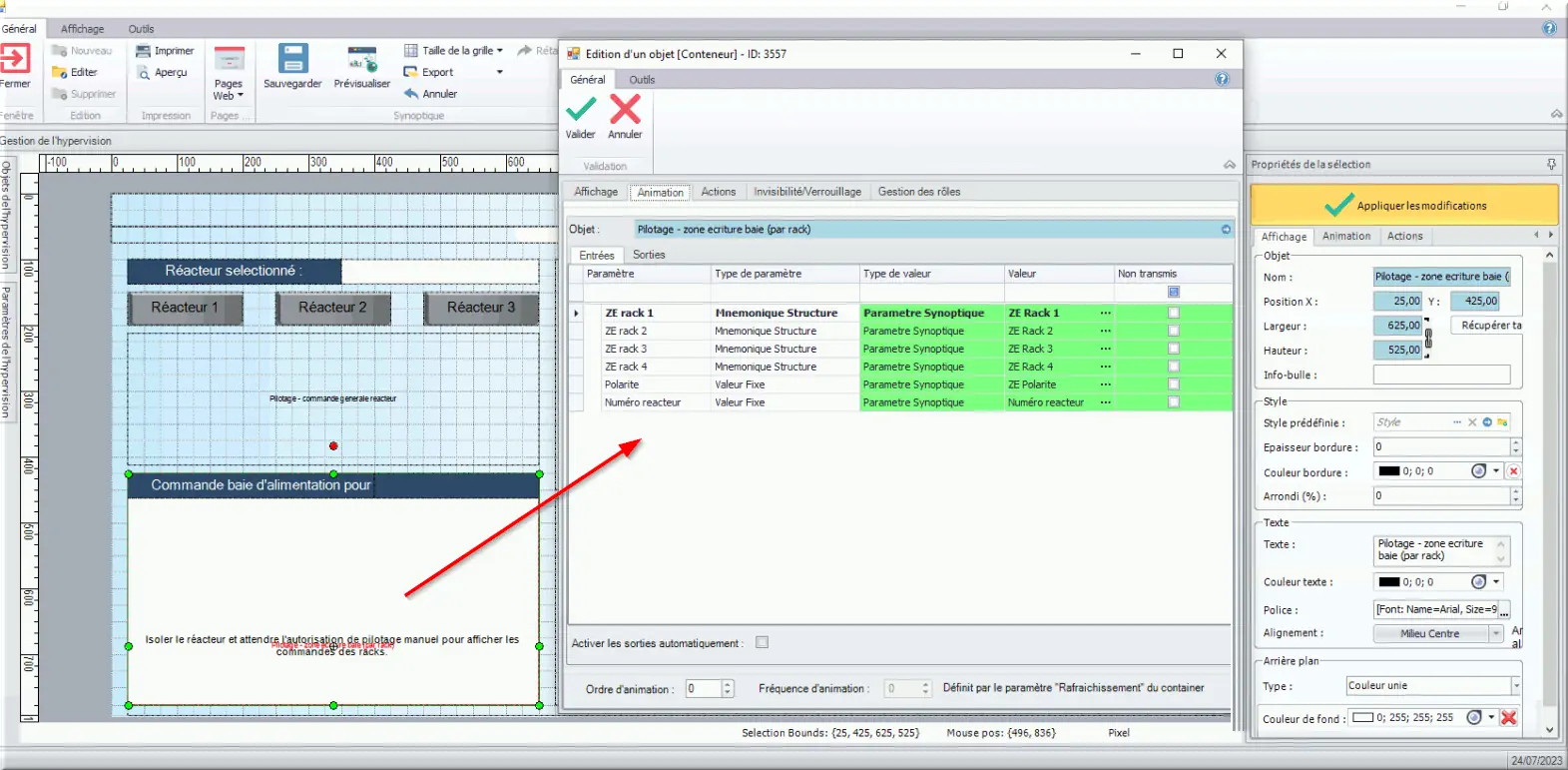Screen dimensions: 1568x770
Task: Toggle Non transmis for ZE rack 2
Action: (x=1174, y=332)
